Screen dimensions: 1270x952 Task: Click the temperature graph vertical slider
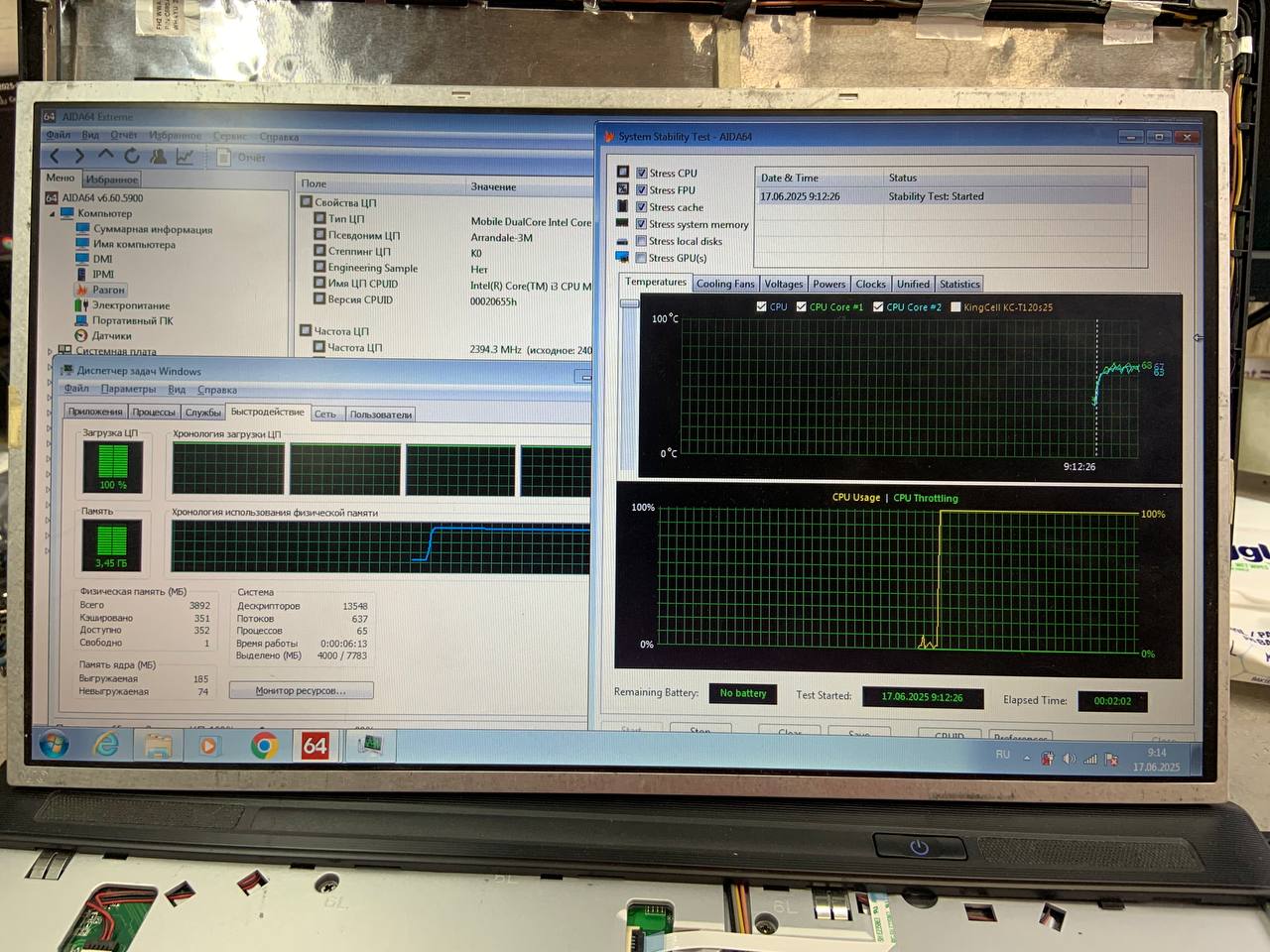629,387
